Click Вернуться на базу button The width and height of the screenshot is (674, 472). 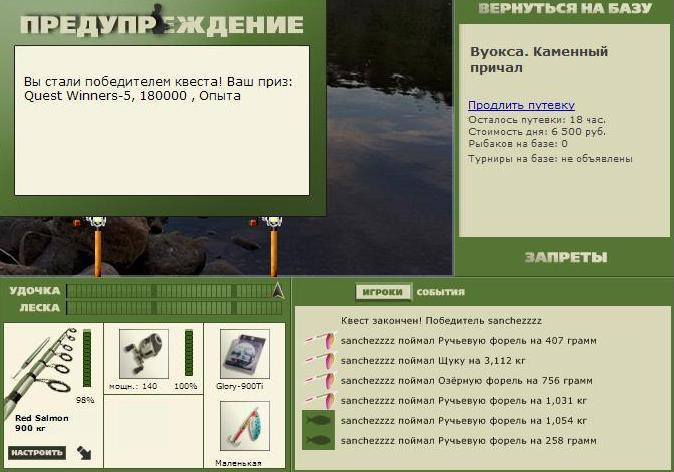click(x=565, y=9)
